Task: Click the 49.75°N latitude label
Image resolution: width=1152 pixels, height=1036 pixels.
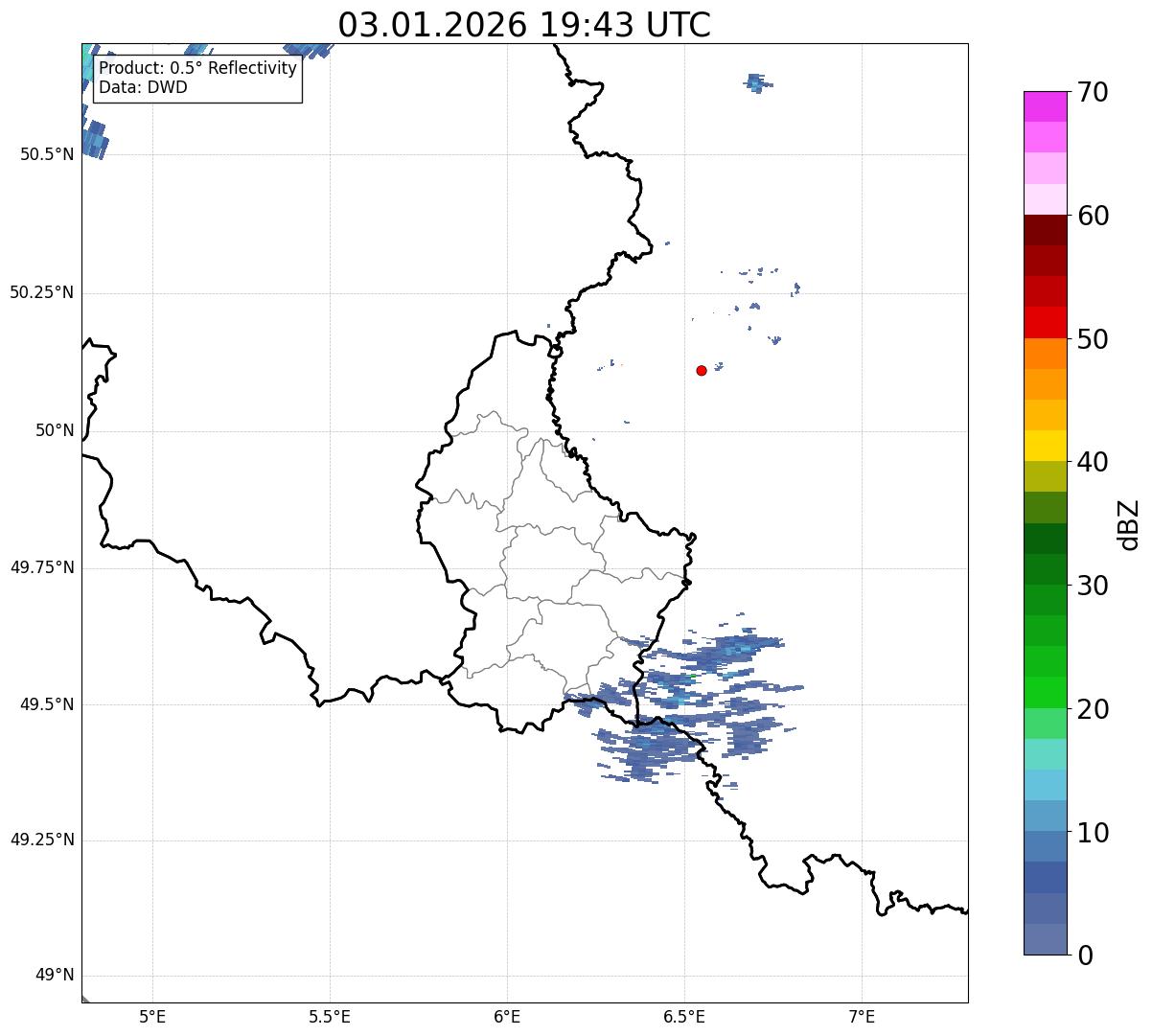Action: (x=42, y=567)
